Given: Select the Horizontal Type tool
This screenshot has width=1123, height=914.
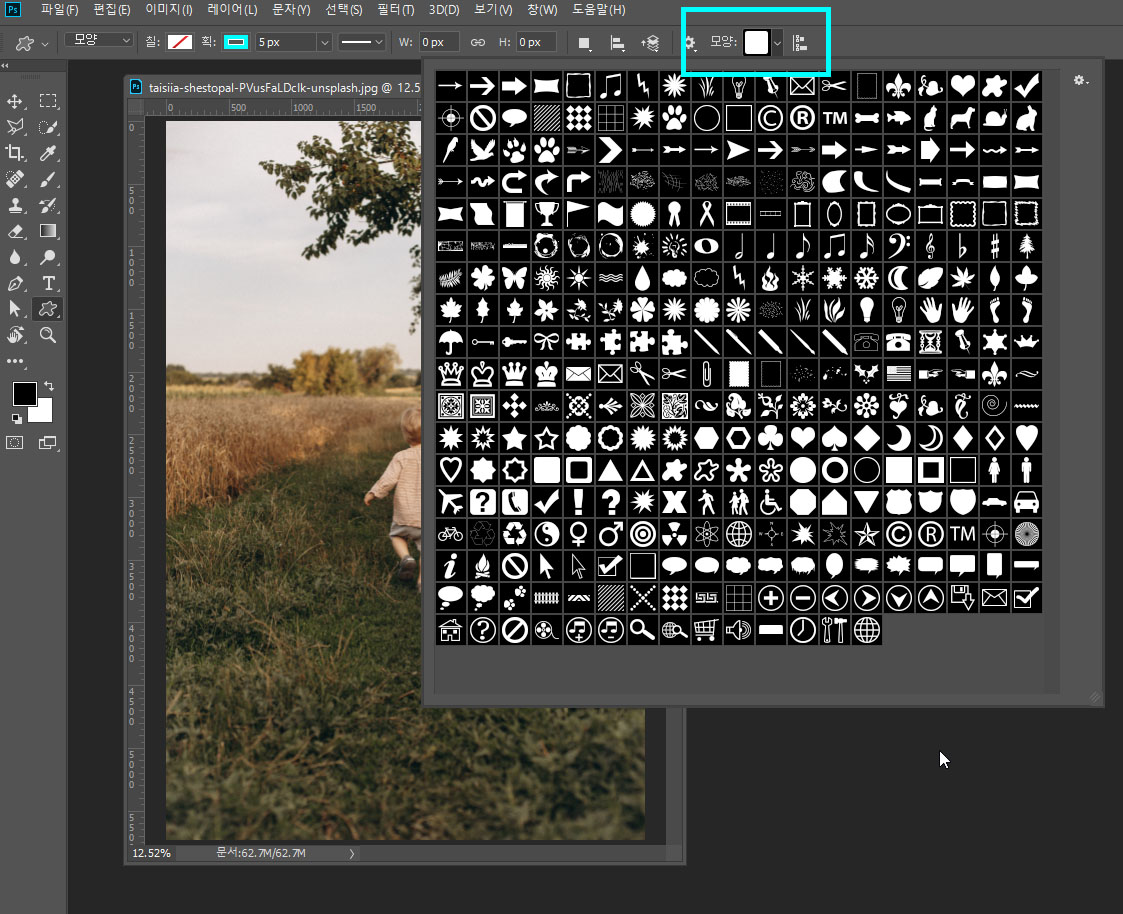Looking at the screenshot, I should [x=48, y=283].
